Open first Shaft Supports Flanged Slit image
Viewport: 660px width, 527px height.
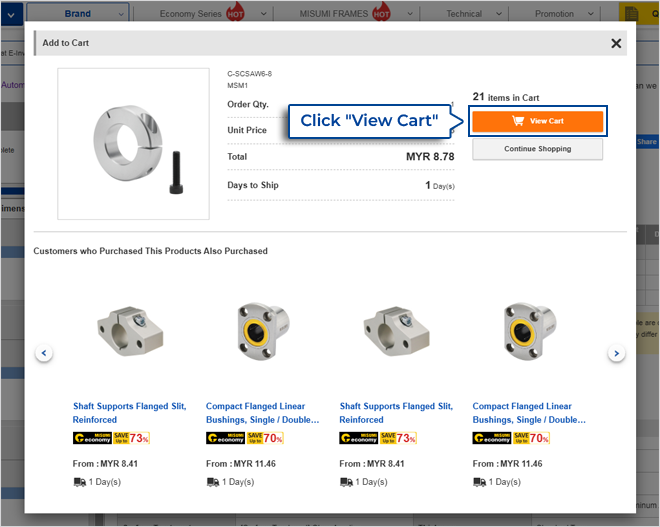pos(124,330)
